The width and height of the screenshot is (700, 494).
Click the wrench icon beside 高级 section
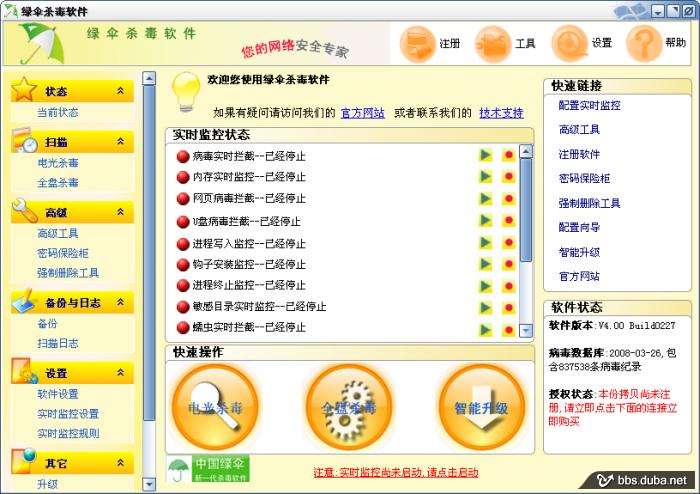tap(25, 210)
